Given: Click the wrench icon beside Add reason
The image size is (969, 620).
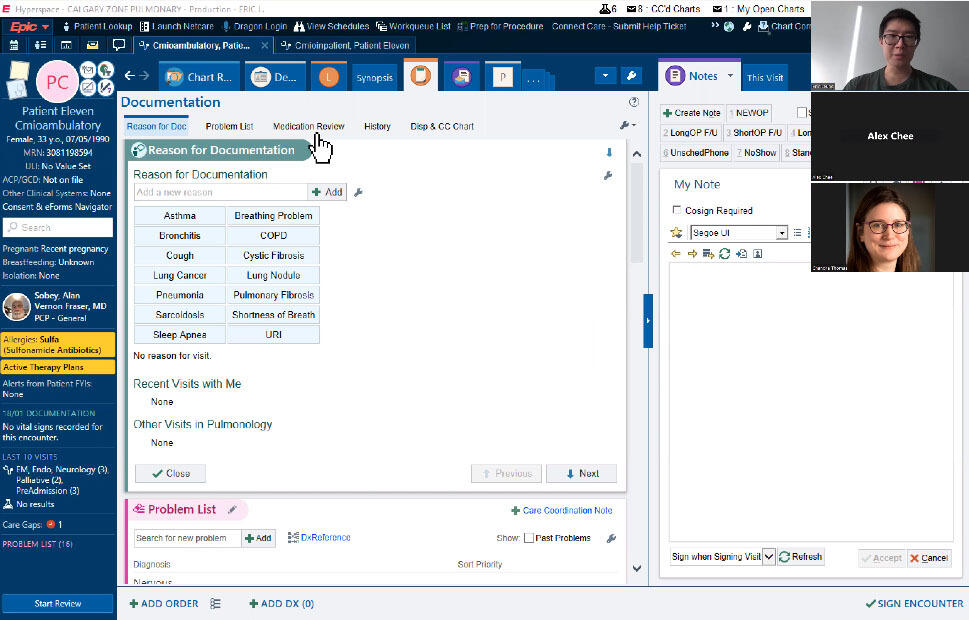Looking at the screenshot, I should tap(358, 192).
